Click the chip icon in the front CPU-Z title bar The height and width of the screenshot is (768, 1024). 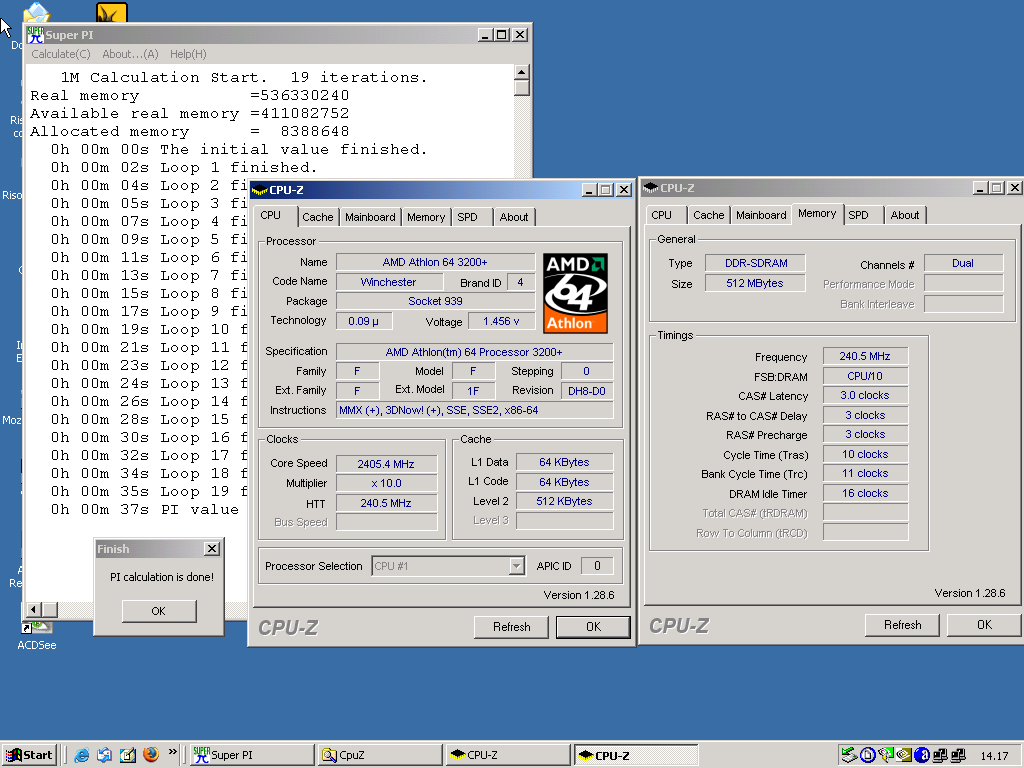point(259,190)
